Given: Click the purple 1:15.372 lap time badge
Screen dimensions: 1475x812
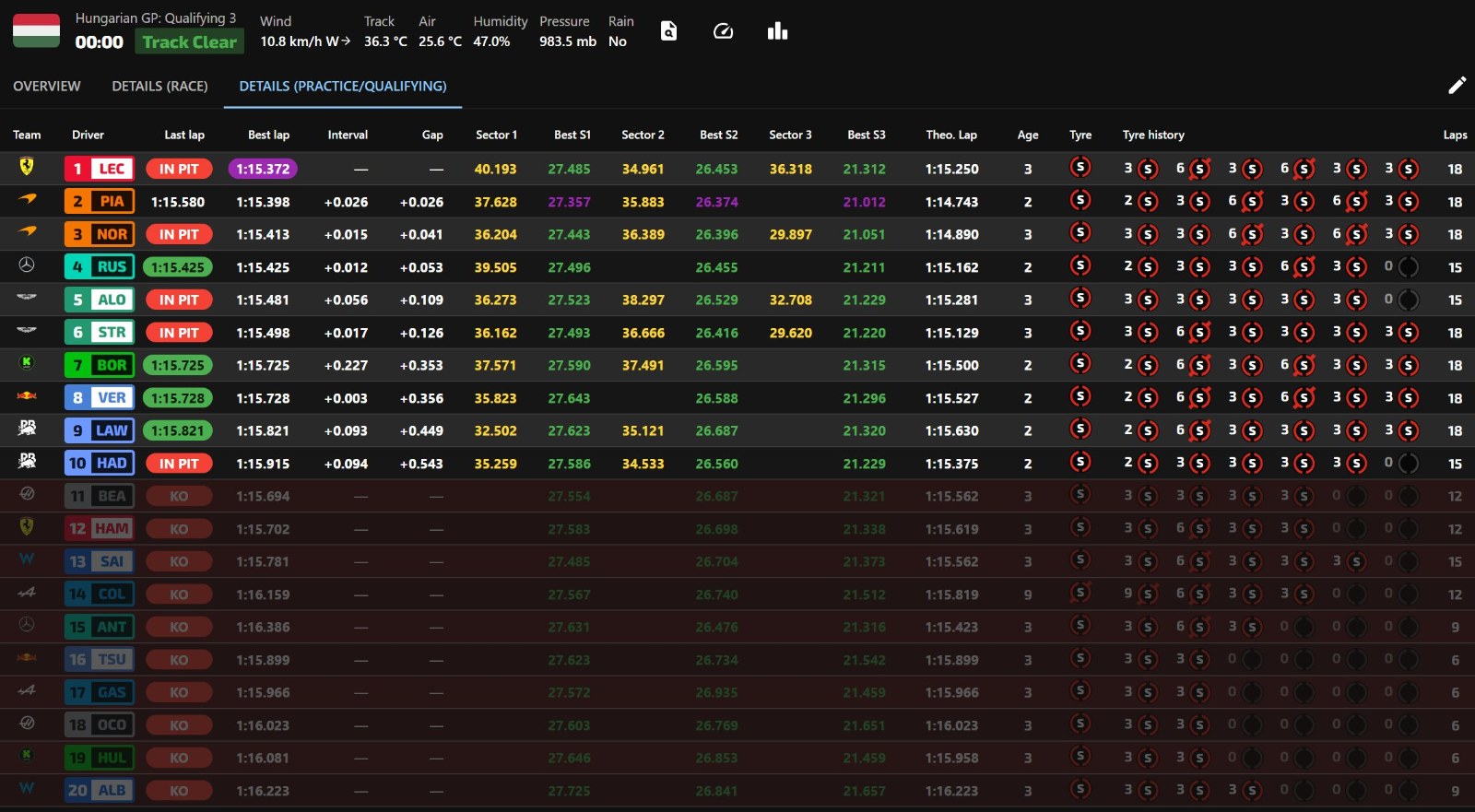Looking at the screenshot, I should tap(263, 170).
